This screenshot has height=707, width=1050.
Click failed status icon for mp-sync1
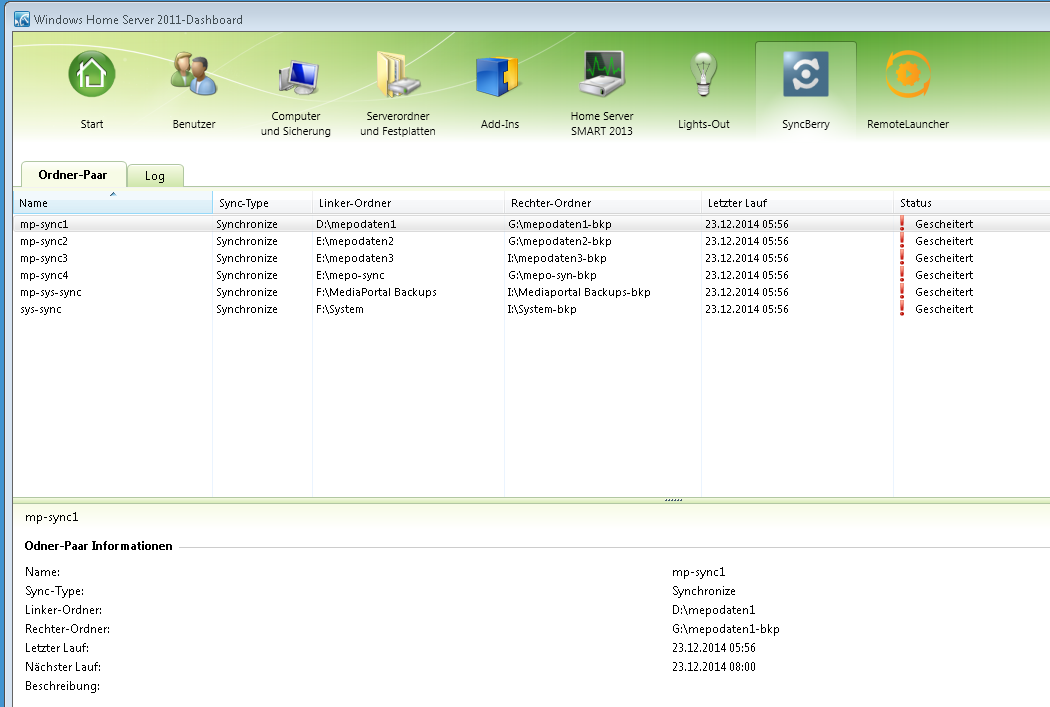point(902,224)
